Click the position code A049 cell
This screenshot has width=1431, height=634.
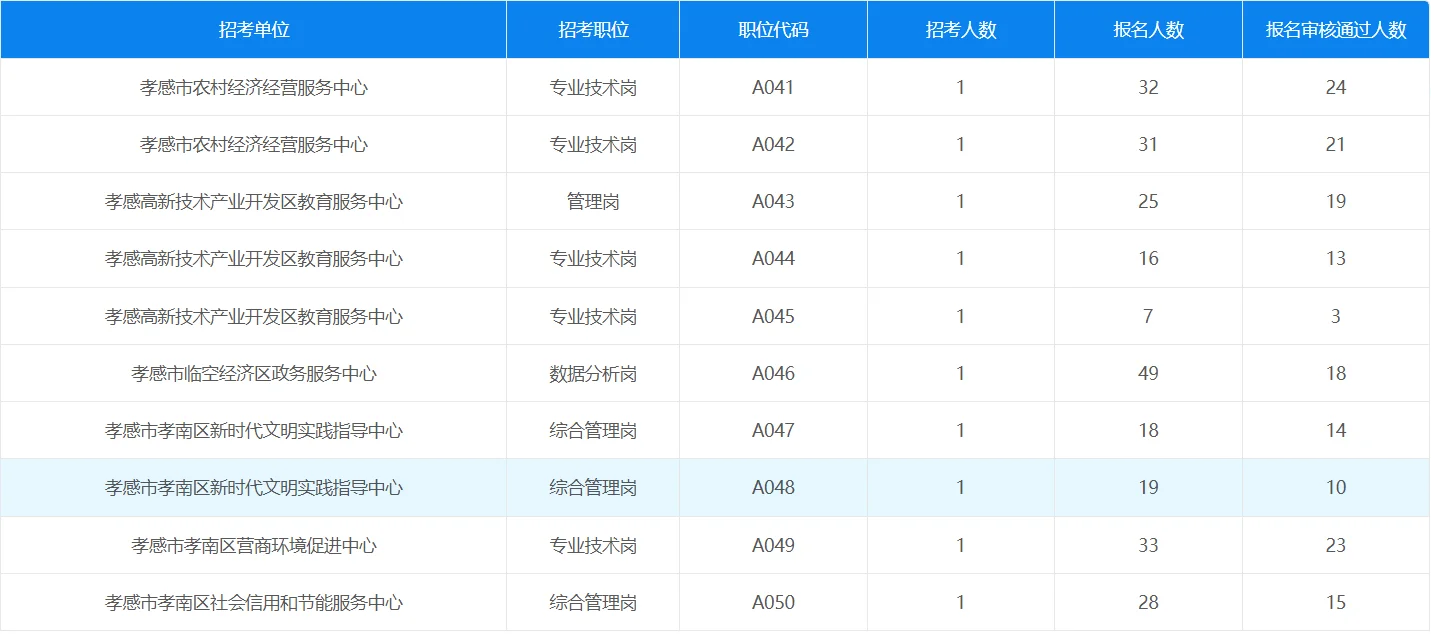point(773,545)
